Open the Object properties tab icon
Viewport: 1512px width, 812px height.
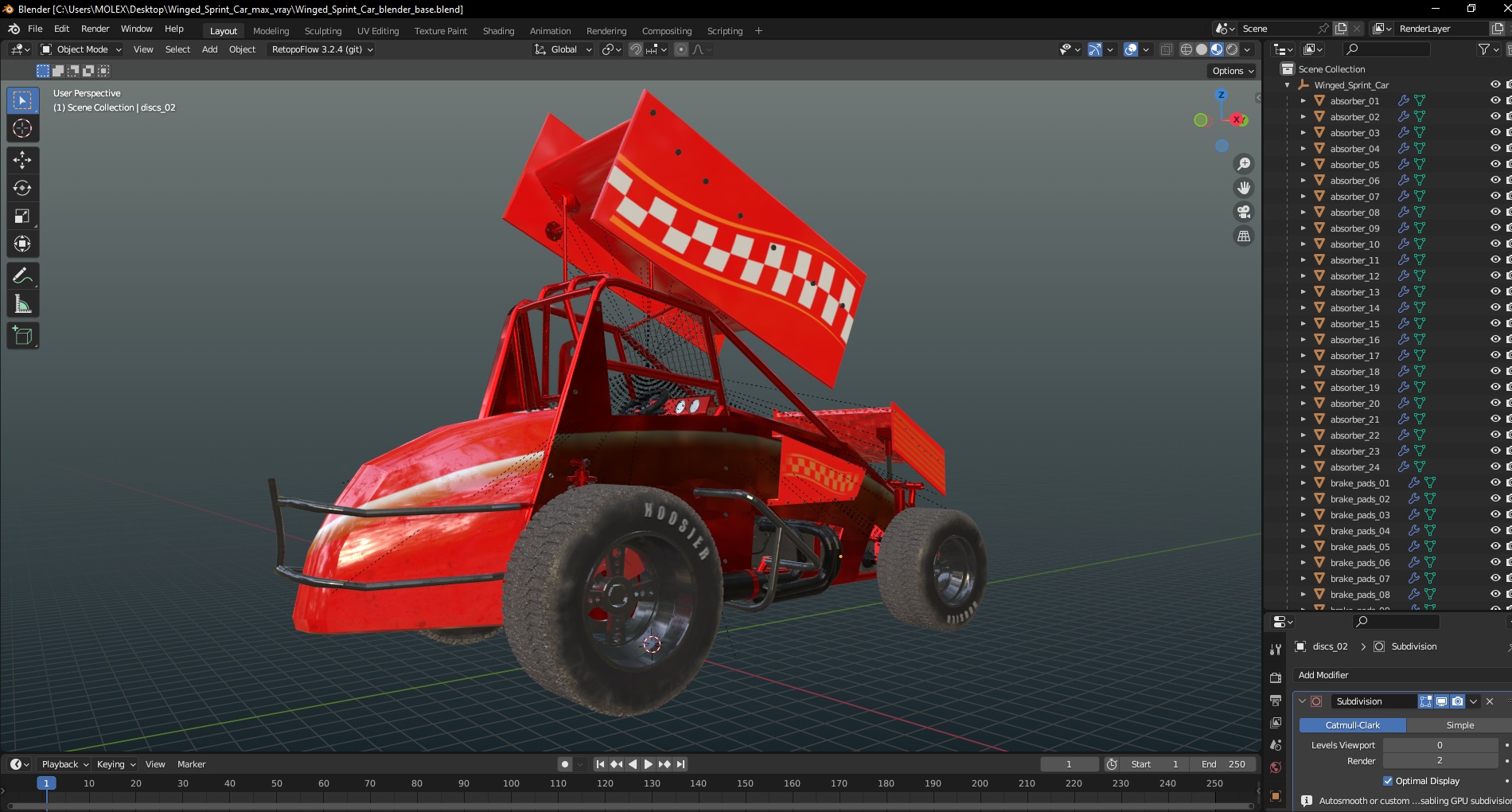[1276, 796]
